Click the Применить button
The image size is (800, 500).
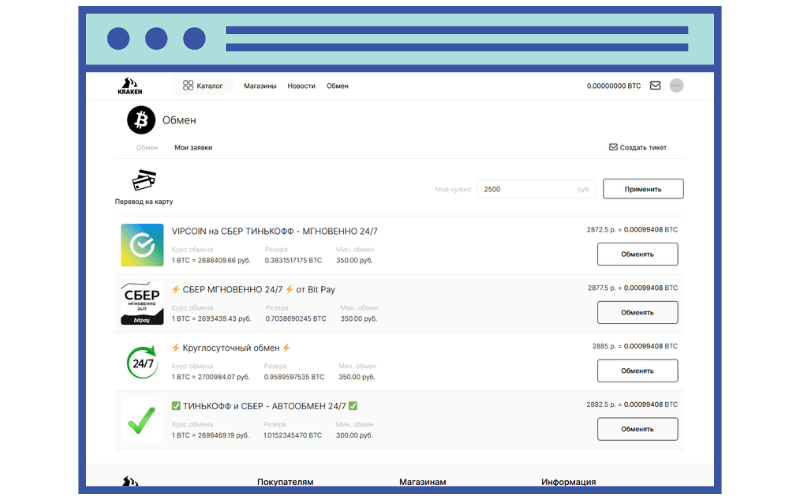(x=643, y=189)
